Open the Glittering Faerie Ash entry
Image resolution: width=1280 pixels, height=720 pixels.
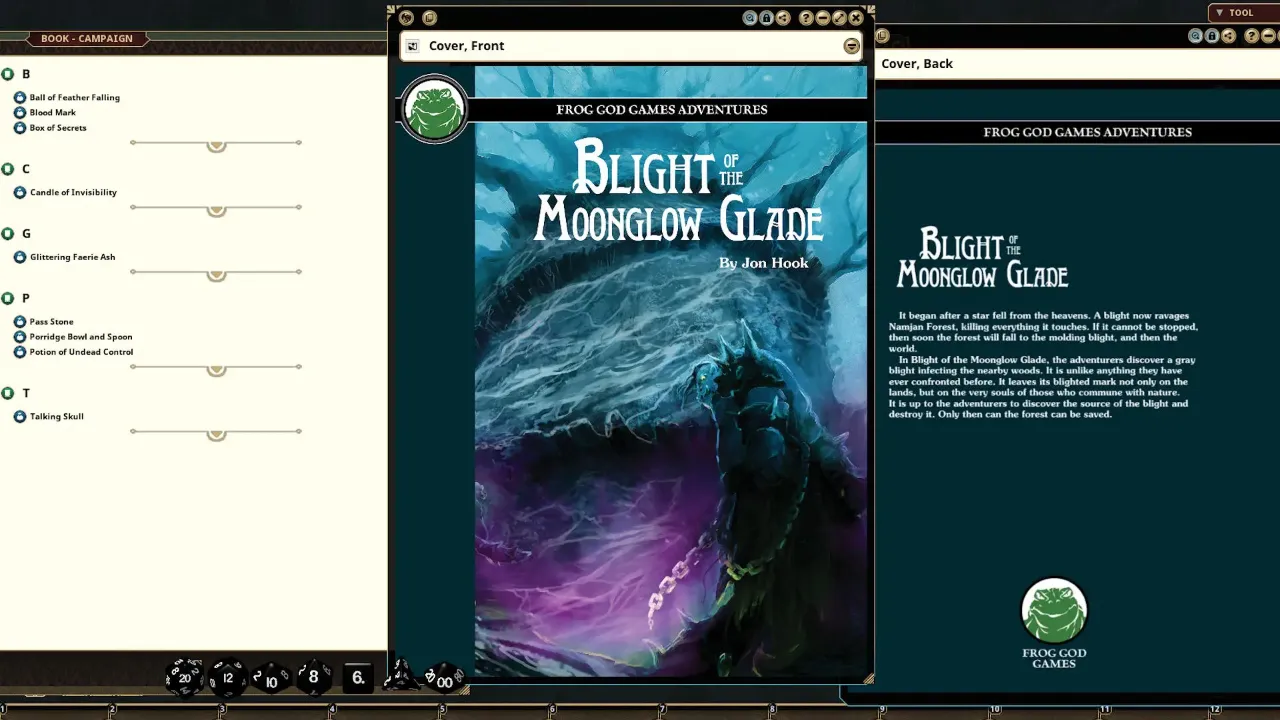[x=72, y=257]
